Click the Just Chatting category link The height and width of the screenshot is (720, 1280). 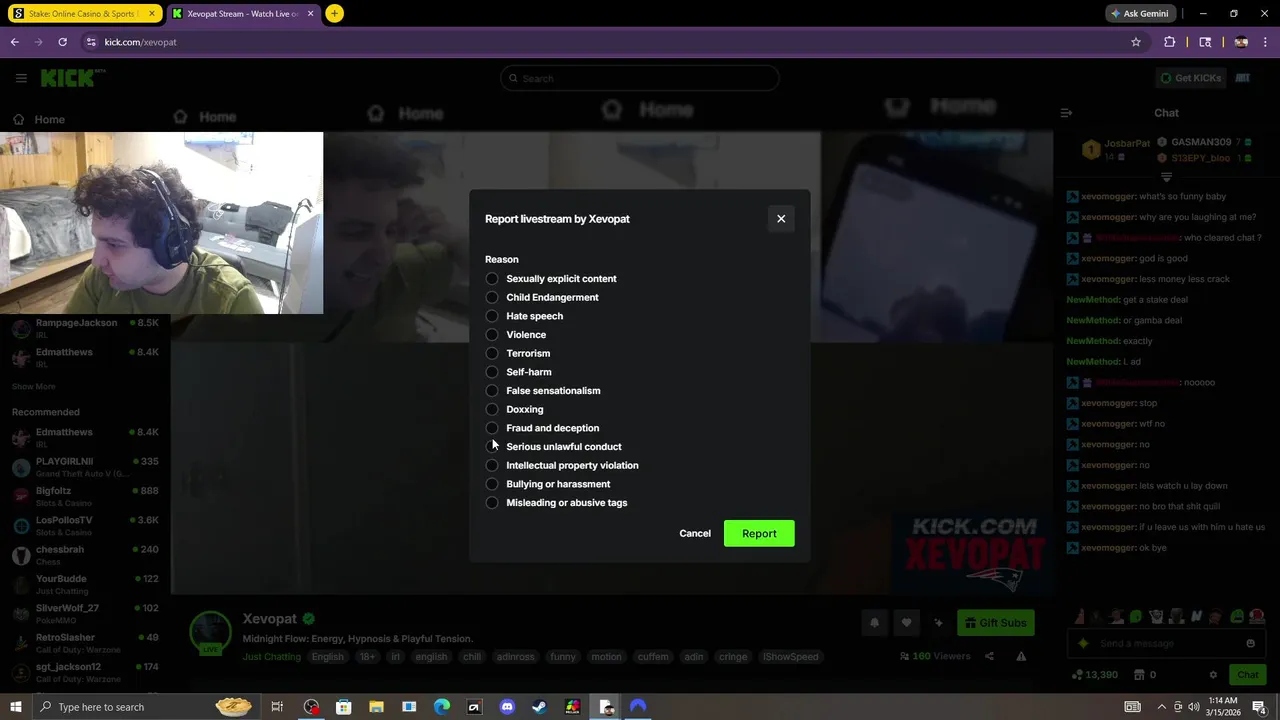tap(271, 657)
